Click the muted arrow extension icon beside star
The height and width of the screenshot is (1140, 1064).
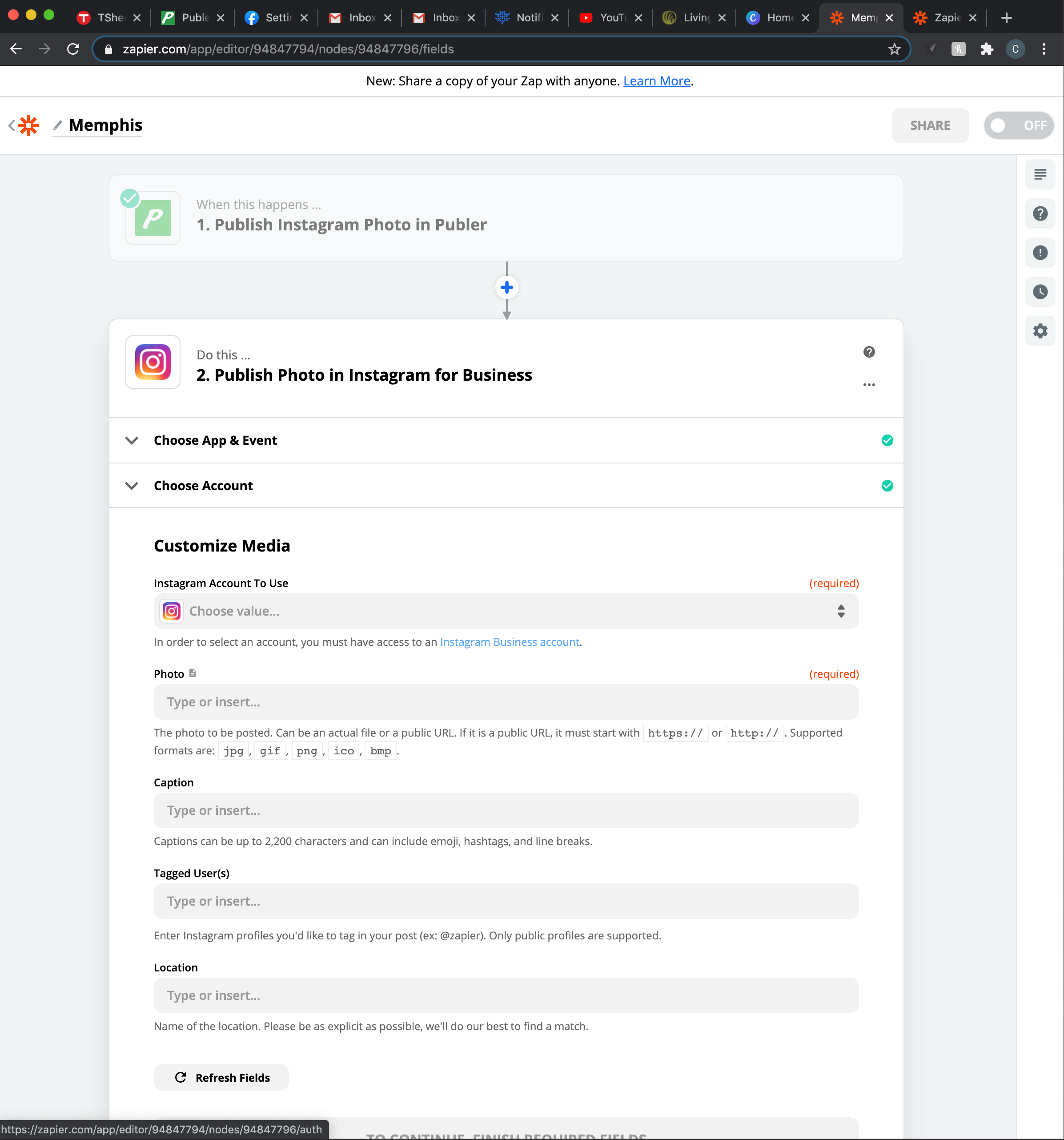(x=931, y=49)
